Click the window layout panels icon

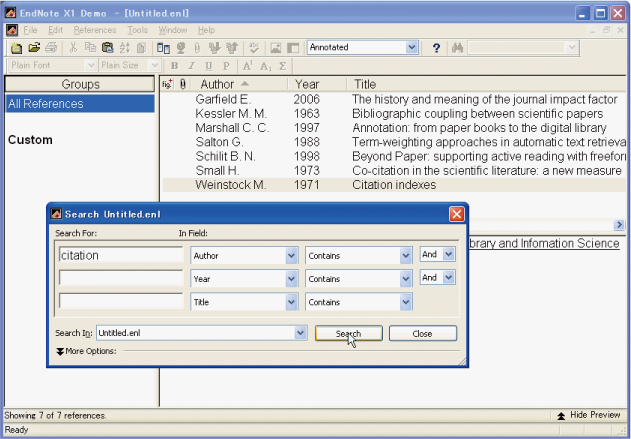(x=163, y=48)
